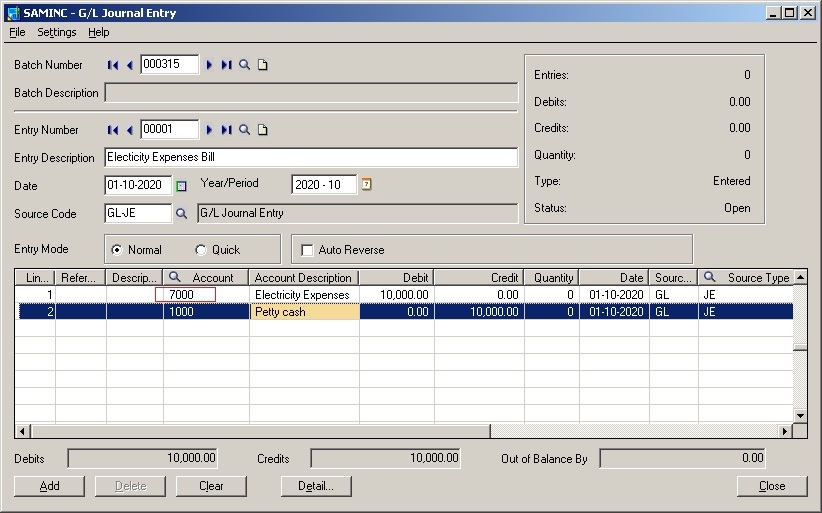This screenshot has height=513, width=822.
Task: Go to next entry number
Action: coord(209,130)
